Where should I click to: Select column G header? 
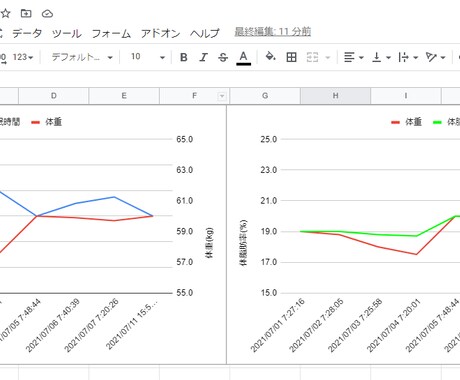tap(265, 96)
